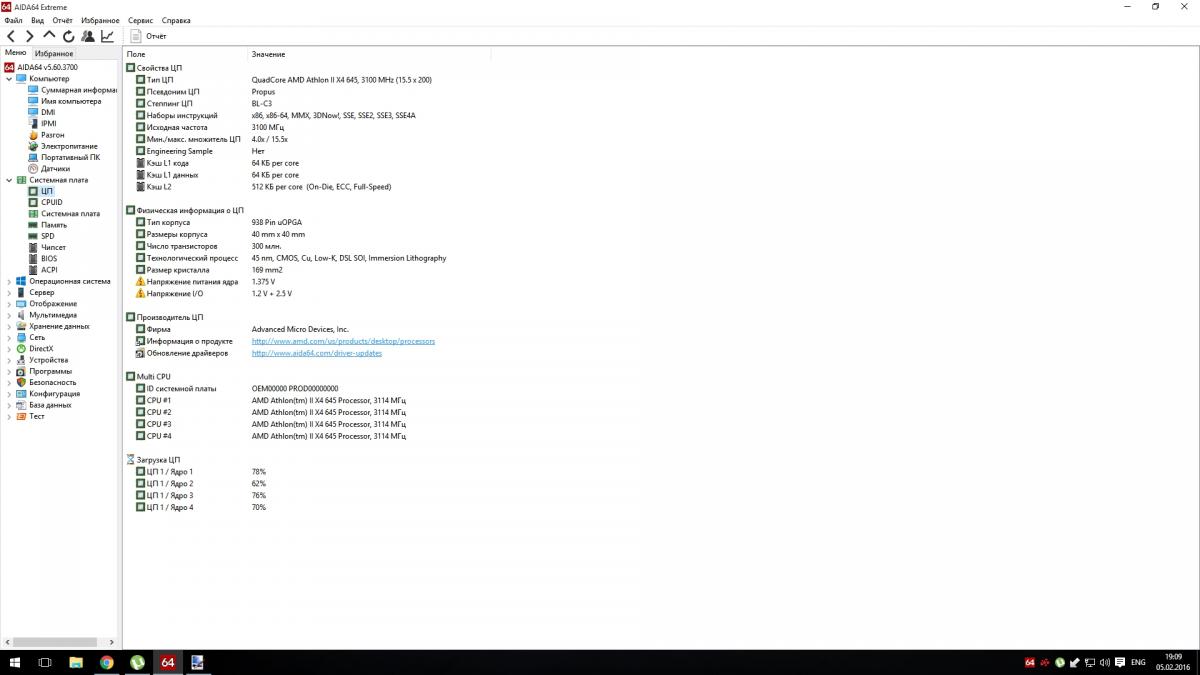Open the Сервис menu
Screen dimensions: 1200x675
(141, 20)
